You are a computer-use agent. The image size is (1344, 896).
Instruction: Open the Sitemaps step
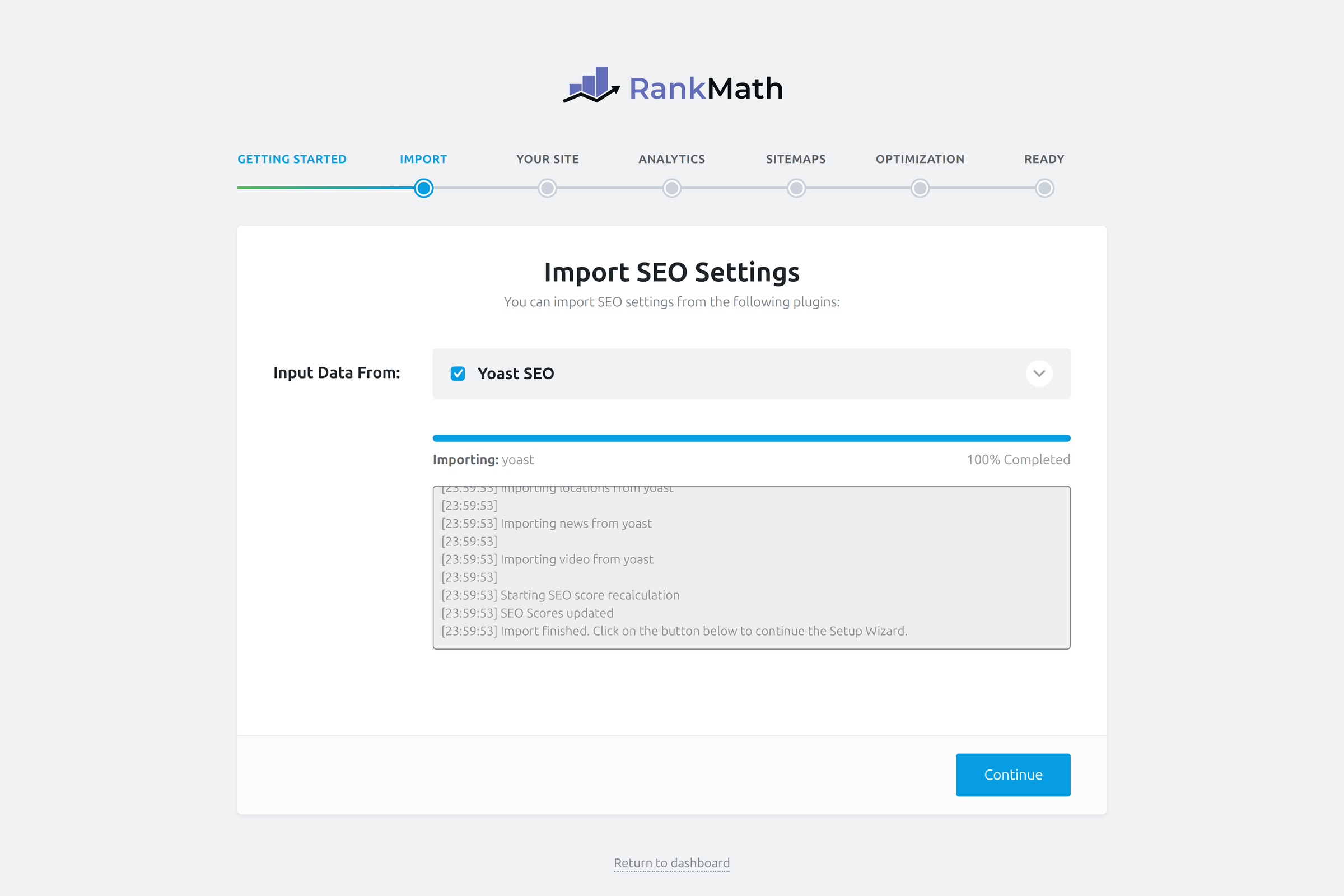795,159
